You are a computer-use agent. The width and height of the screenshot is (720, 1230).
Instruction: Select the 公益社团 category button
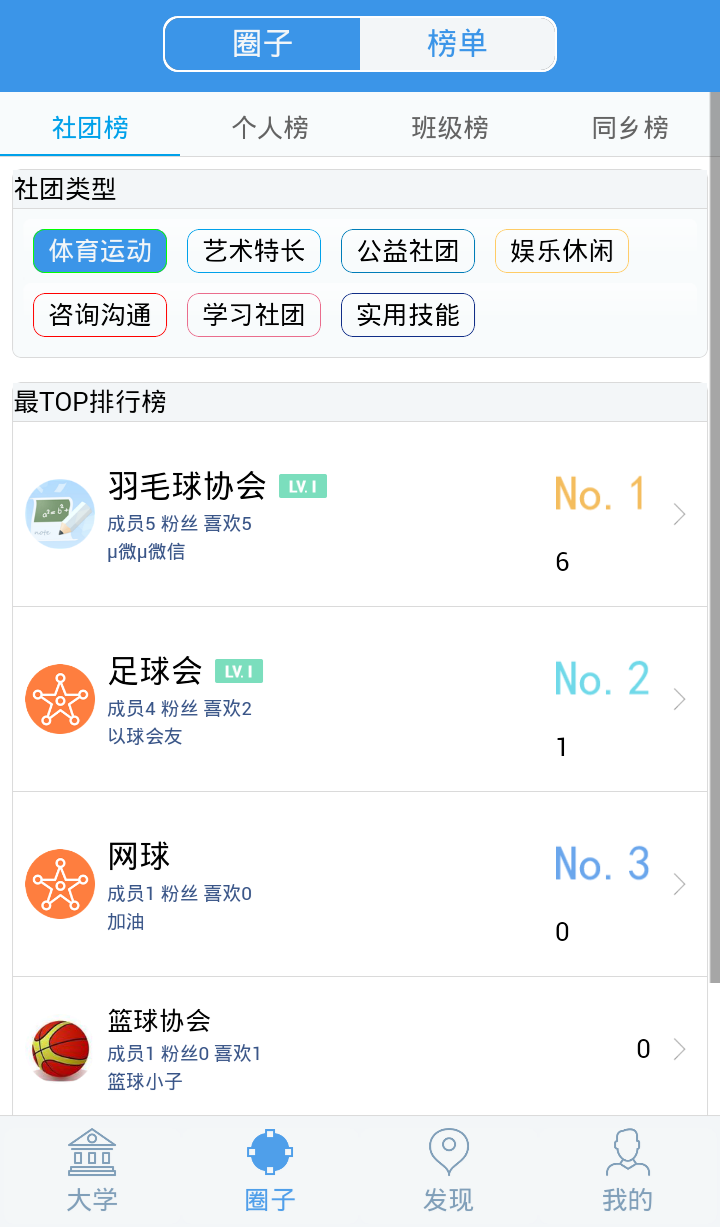pyautogui.click(x=408, y=251)
